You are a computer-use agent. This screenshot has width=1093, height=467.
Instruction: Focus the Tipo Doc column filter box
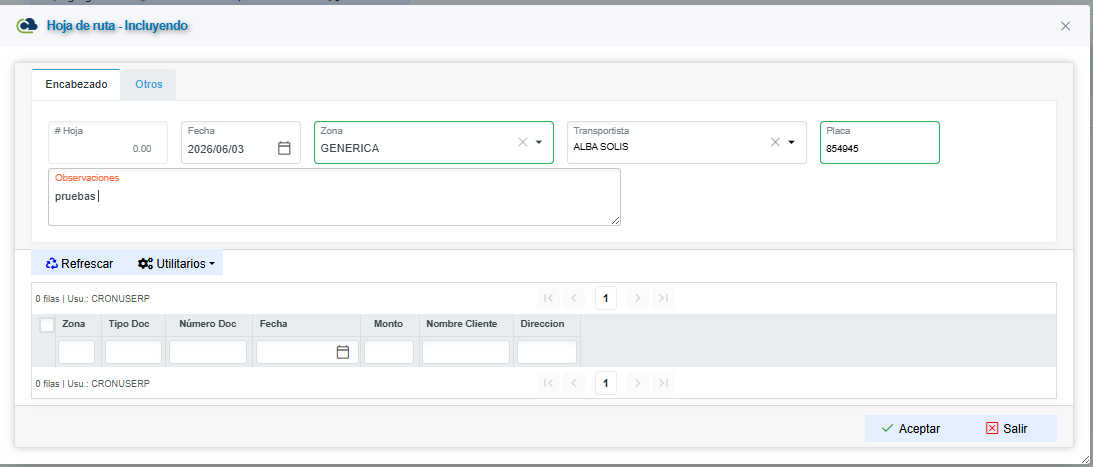pos(133,352)
